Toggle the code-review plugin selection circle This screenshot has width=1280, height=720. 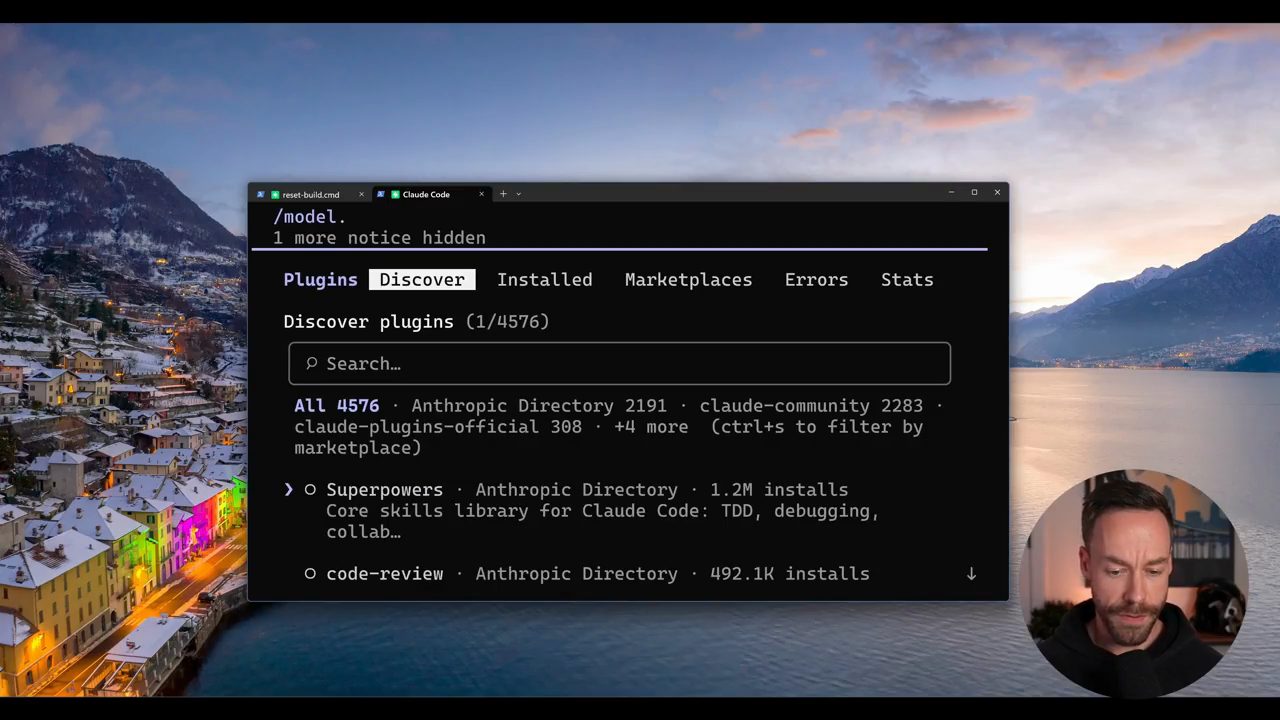tap(310, 574)
